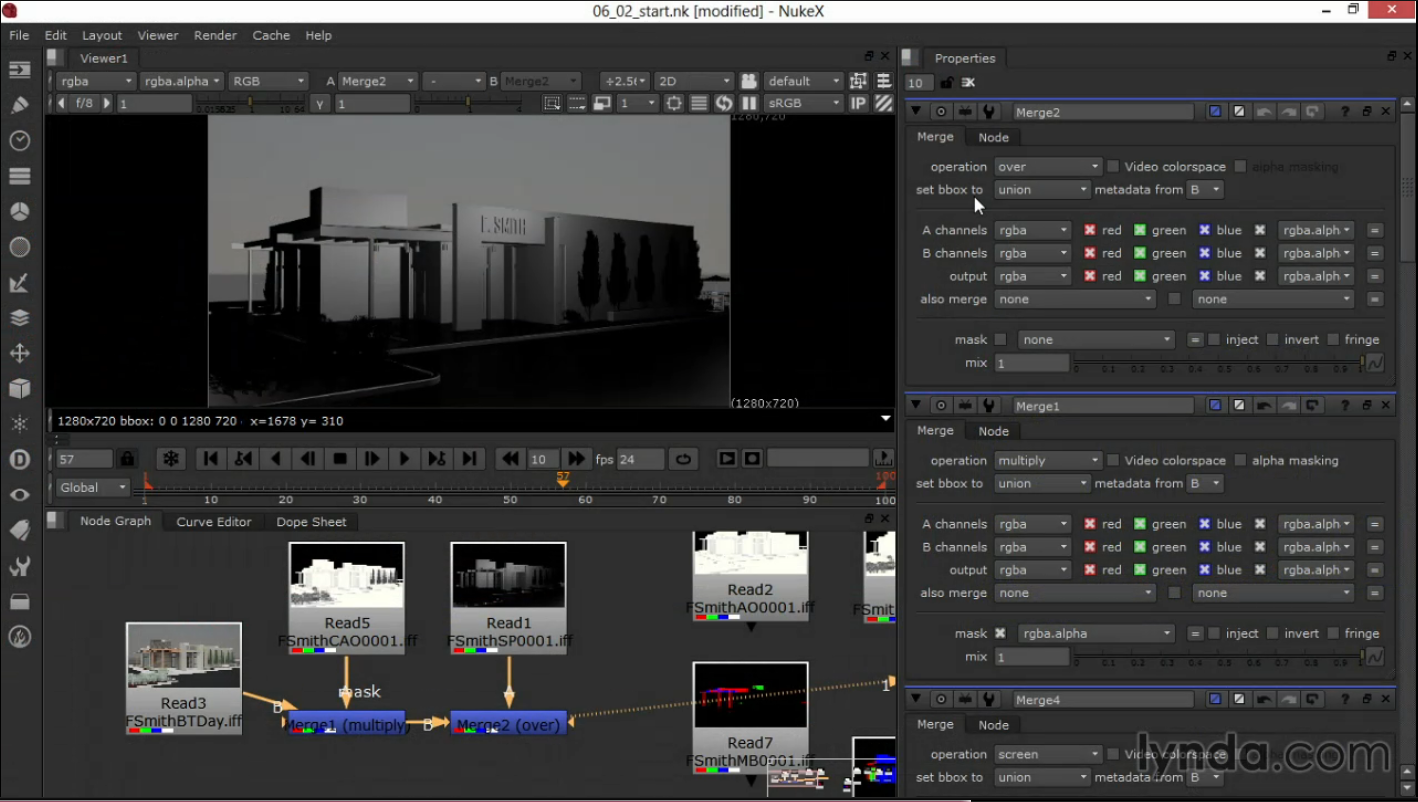The height and width of the screenshot is (802, 1418).
Task: Enable Video colorspace checkbox for Merge2
Action: (x=1113, y=167)
